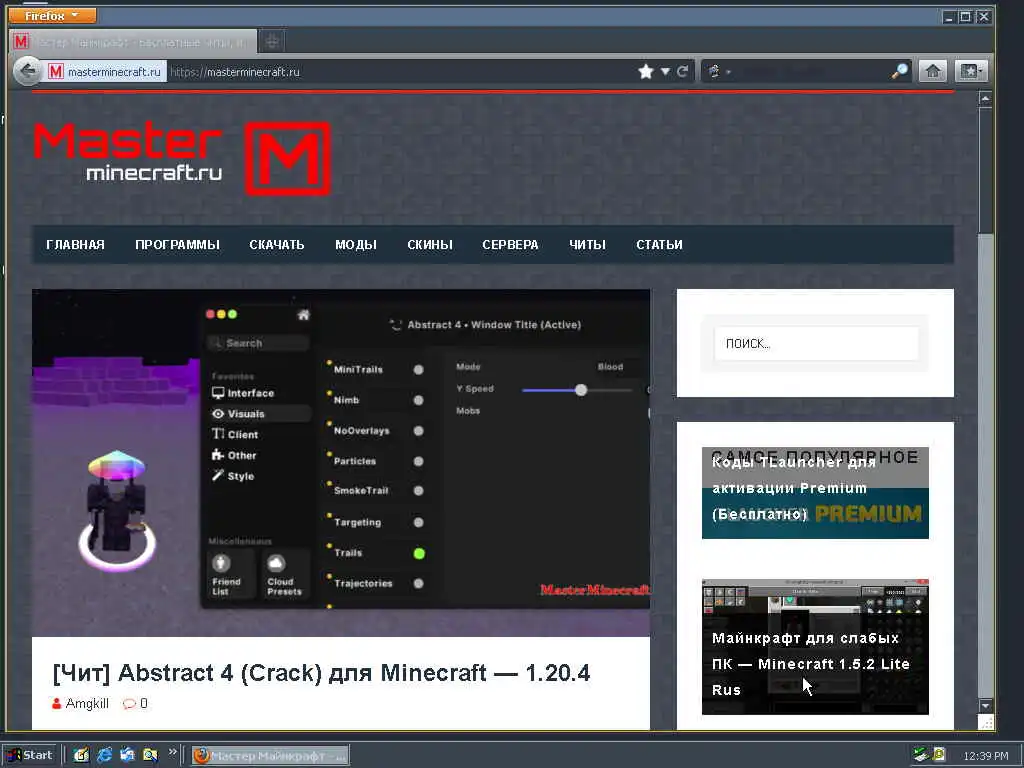The width and height of the screenshot is (1024, 768).
Task: Click the vertical scrollbar thumb
Action: (x=985, y=170)
